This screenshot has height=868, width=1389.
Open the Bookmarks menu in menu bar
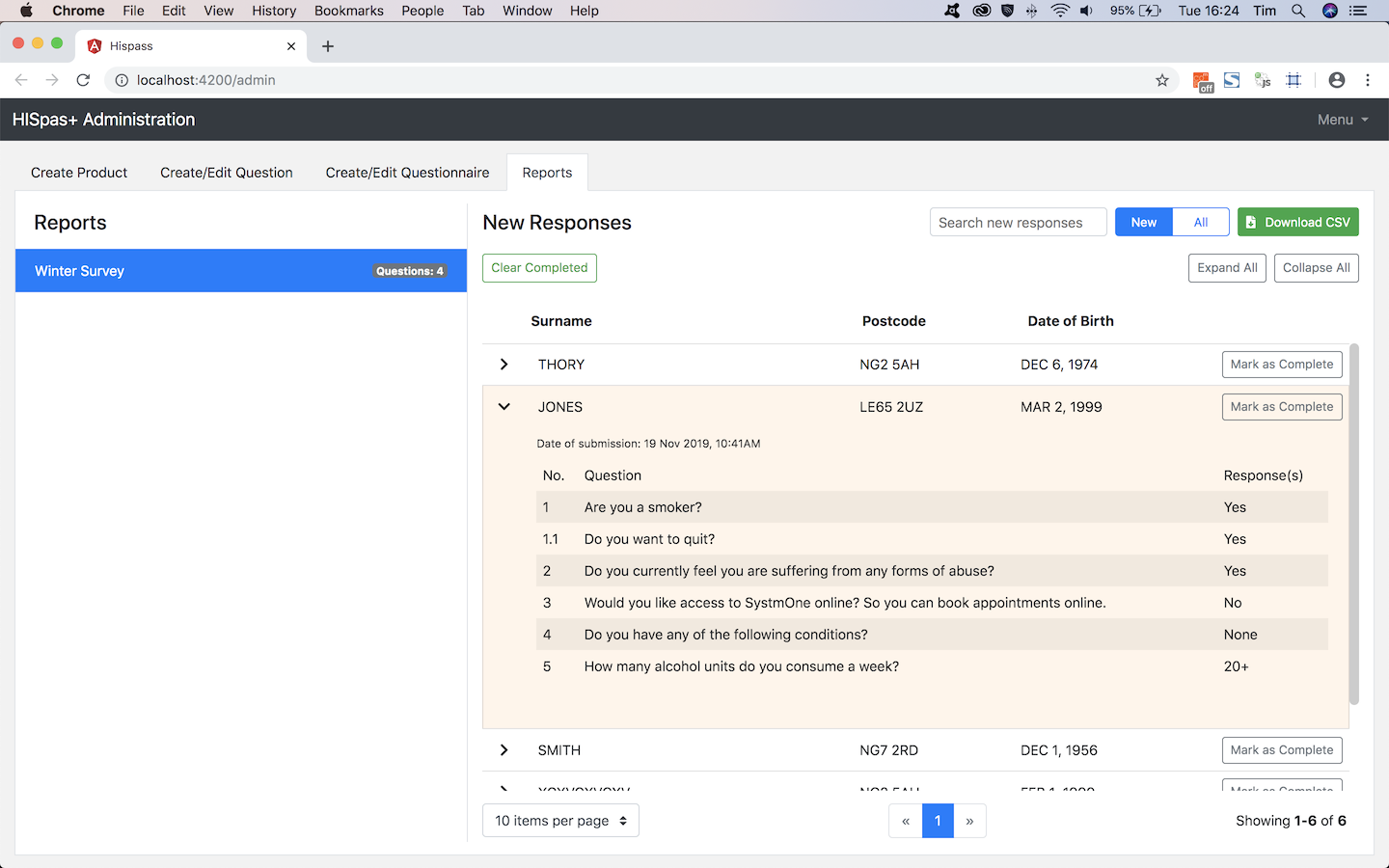pyautogui.click(x=348, y=11)
